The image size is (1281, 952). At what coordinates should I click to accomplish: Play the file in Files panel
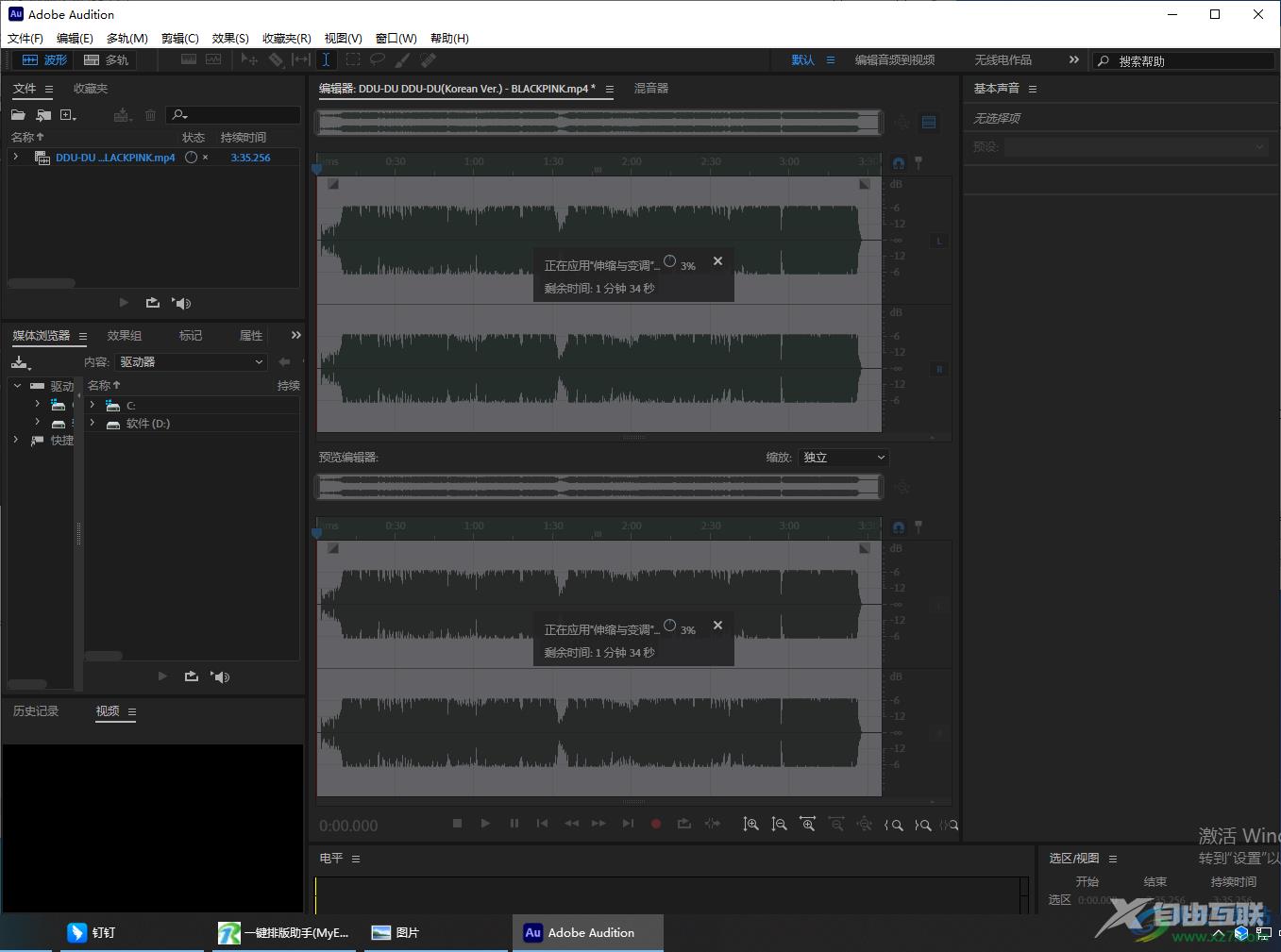click(124, 303)
